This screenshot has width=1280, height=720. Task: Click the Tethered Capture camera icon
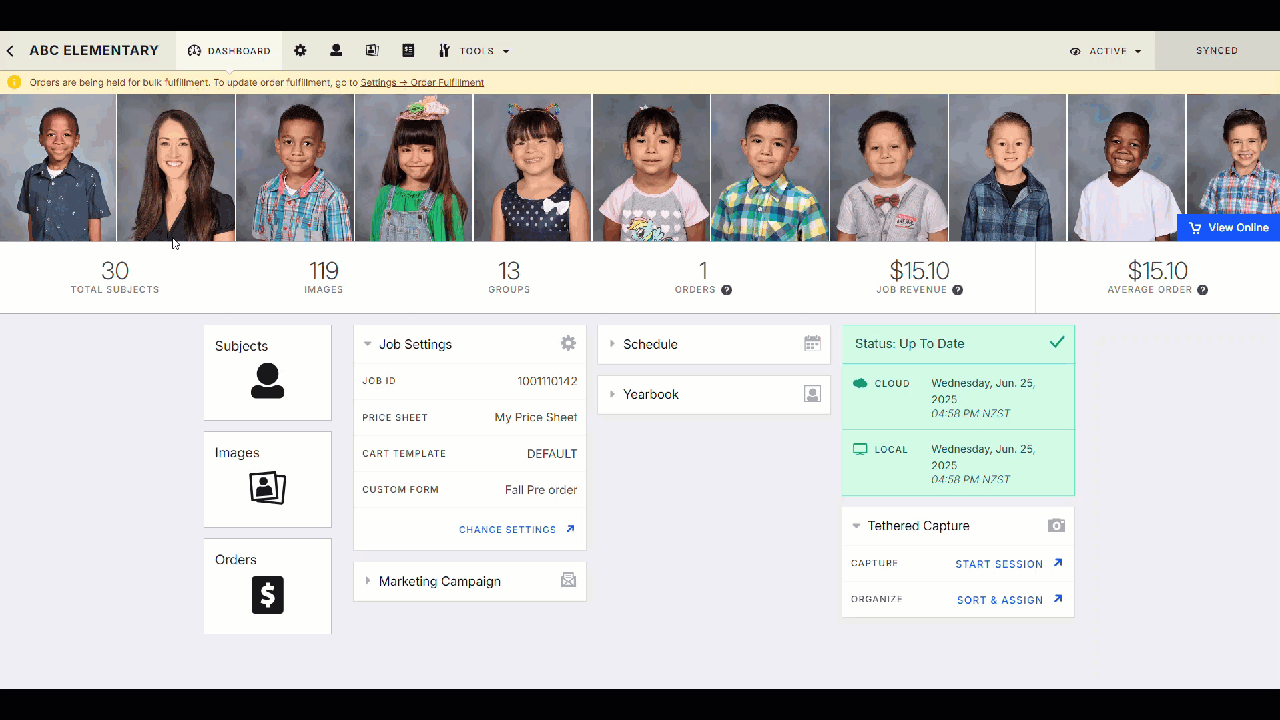[1056, 526]
